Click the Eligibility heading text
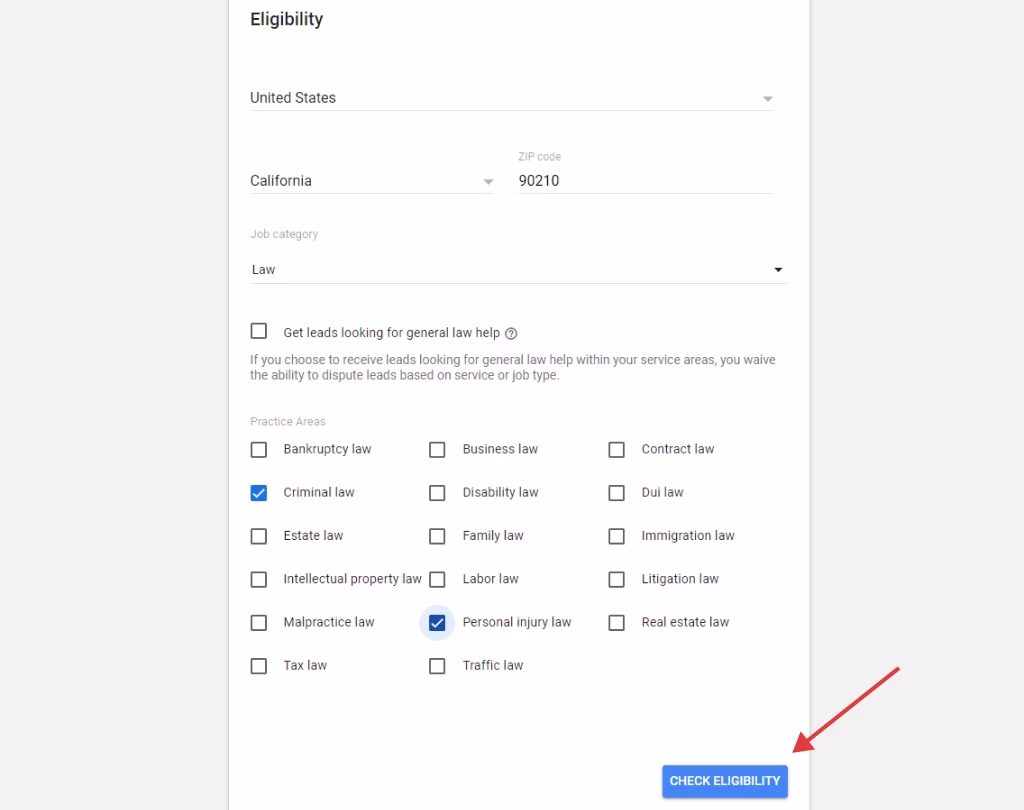The height and width of the screenshot is (810, 1024). [287, 20]
